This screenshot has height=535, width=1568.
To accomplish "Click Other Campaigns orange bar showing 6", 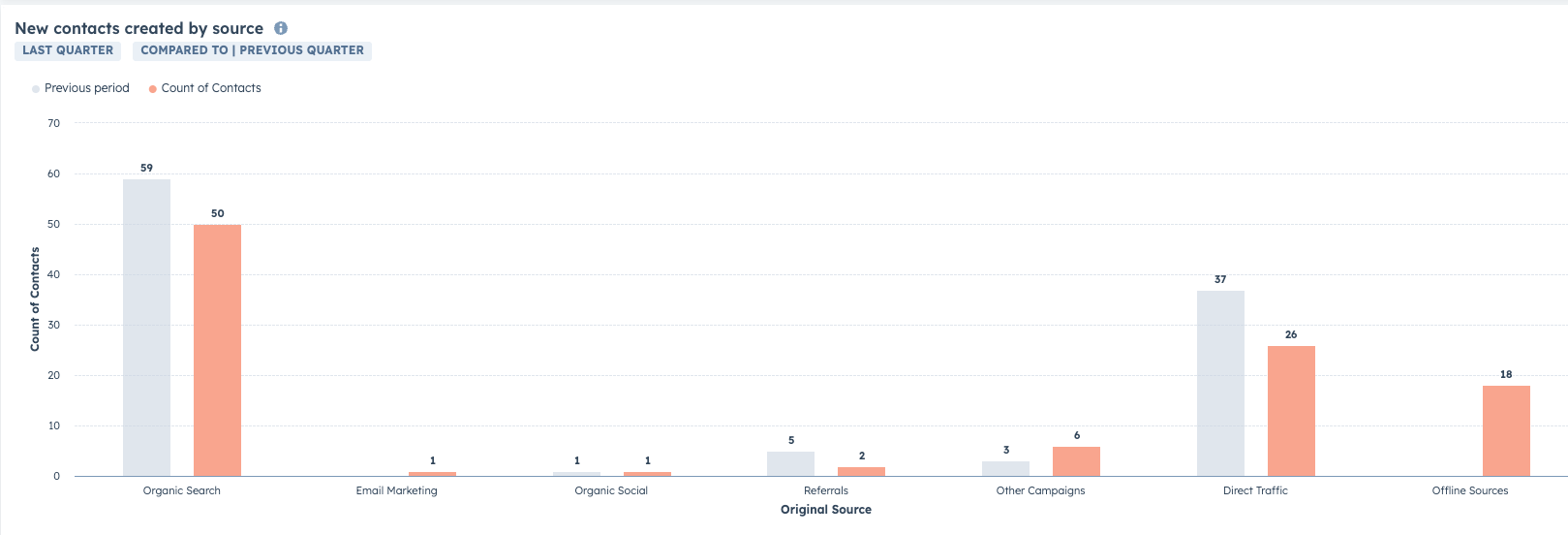I will 1076,461.
